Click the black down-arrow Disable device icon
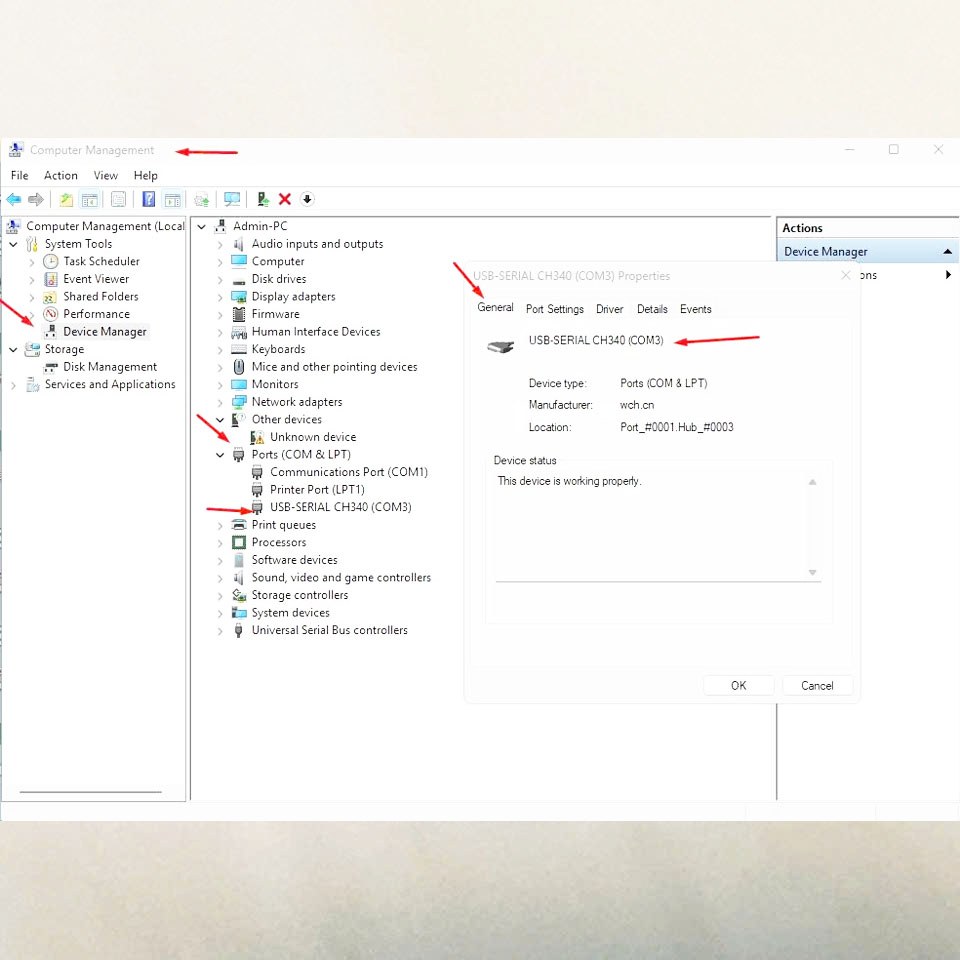The image size is (960, 960). [307, 199]
